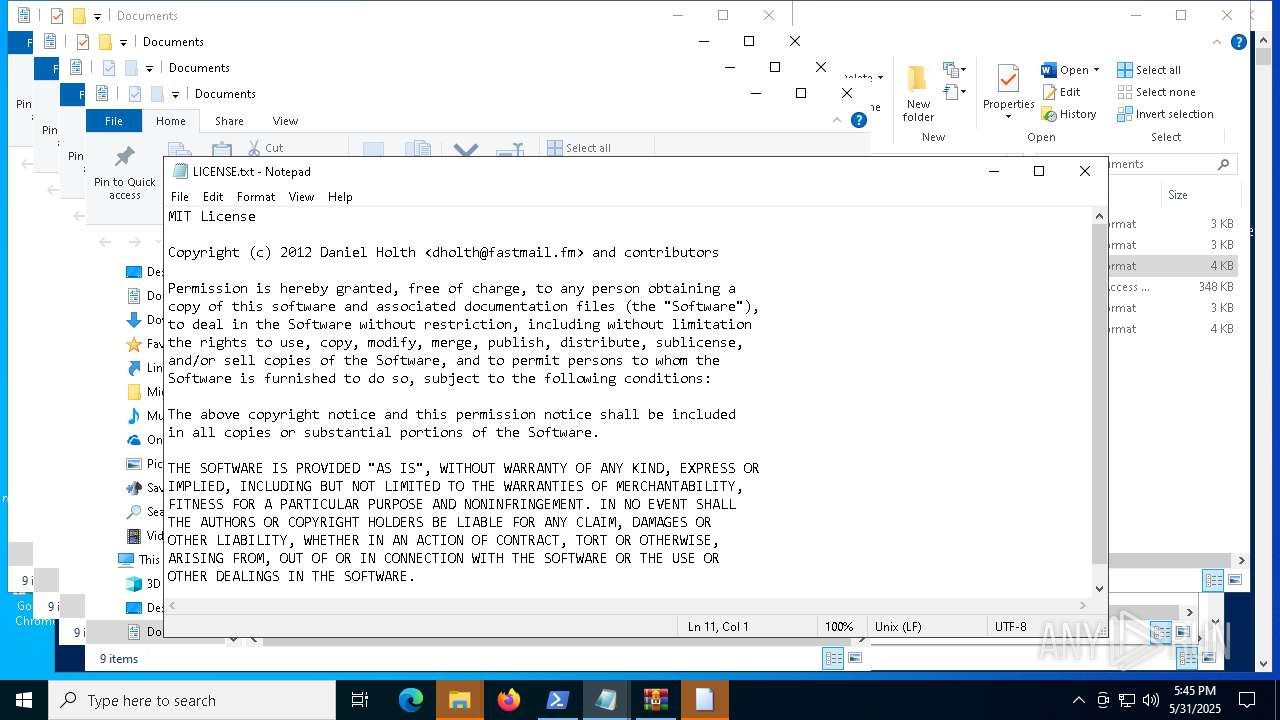
Task: Click Notepad horizontal scrollbar right arrow
Action: [1082, 605]
